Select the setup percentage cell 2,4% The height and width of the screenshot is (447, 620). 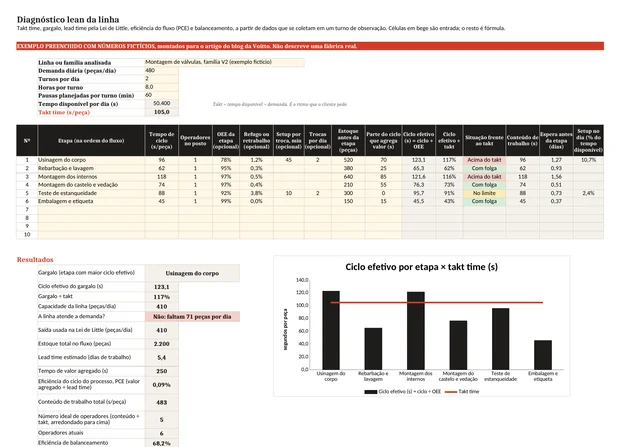pos(588,193)
